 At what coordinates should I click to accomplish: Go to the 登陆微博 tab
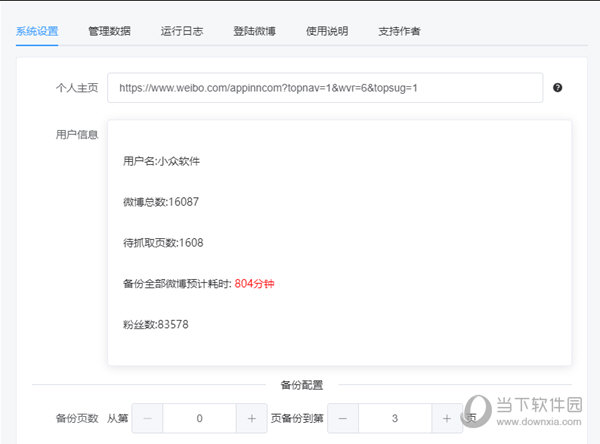coord(254,31)
